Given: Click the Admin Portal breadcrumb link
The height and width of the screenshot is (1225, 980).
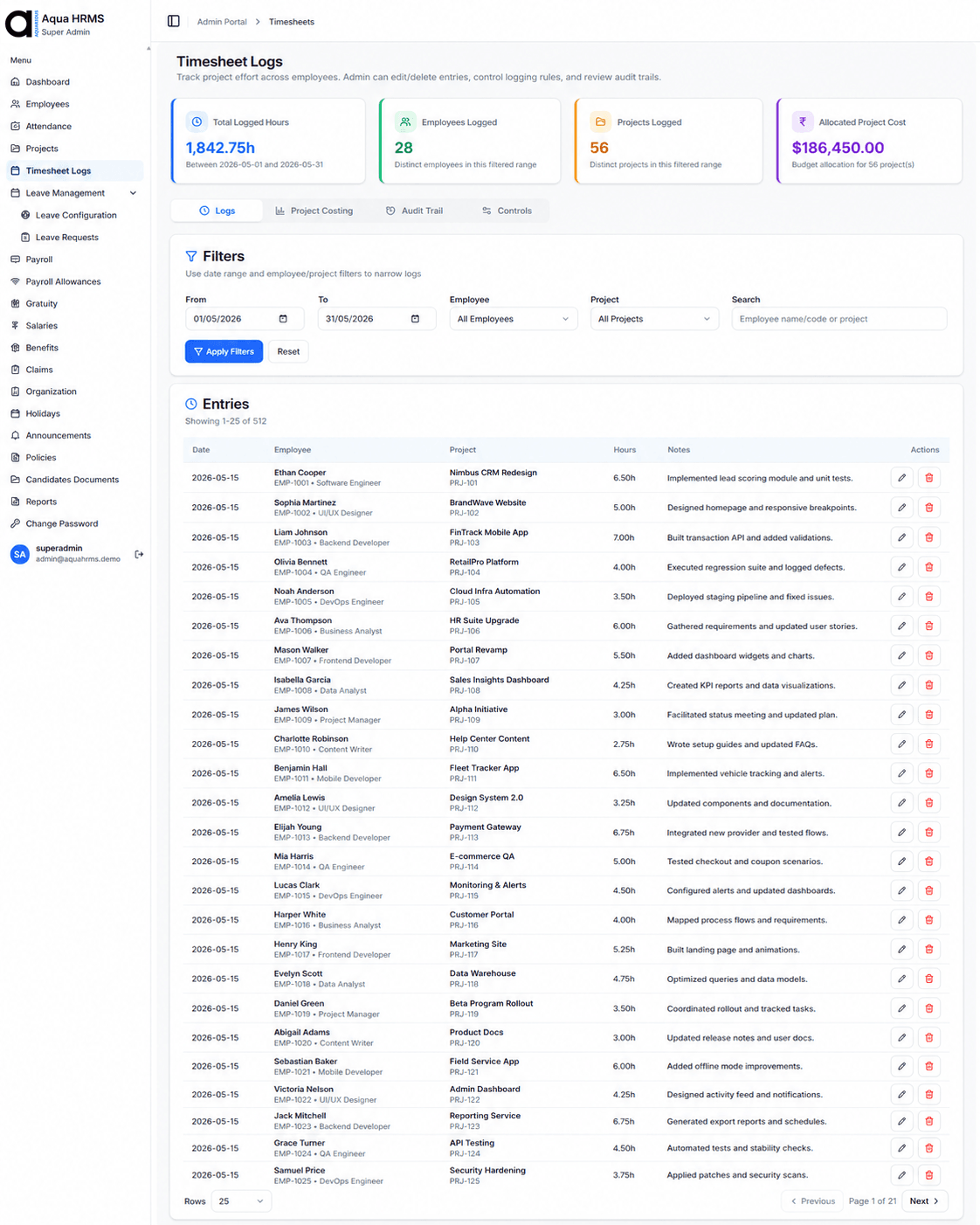Looking at the screenshot, I should [x=222, y=22].
